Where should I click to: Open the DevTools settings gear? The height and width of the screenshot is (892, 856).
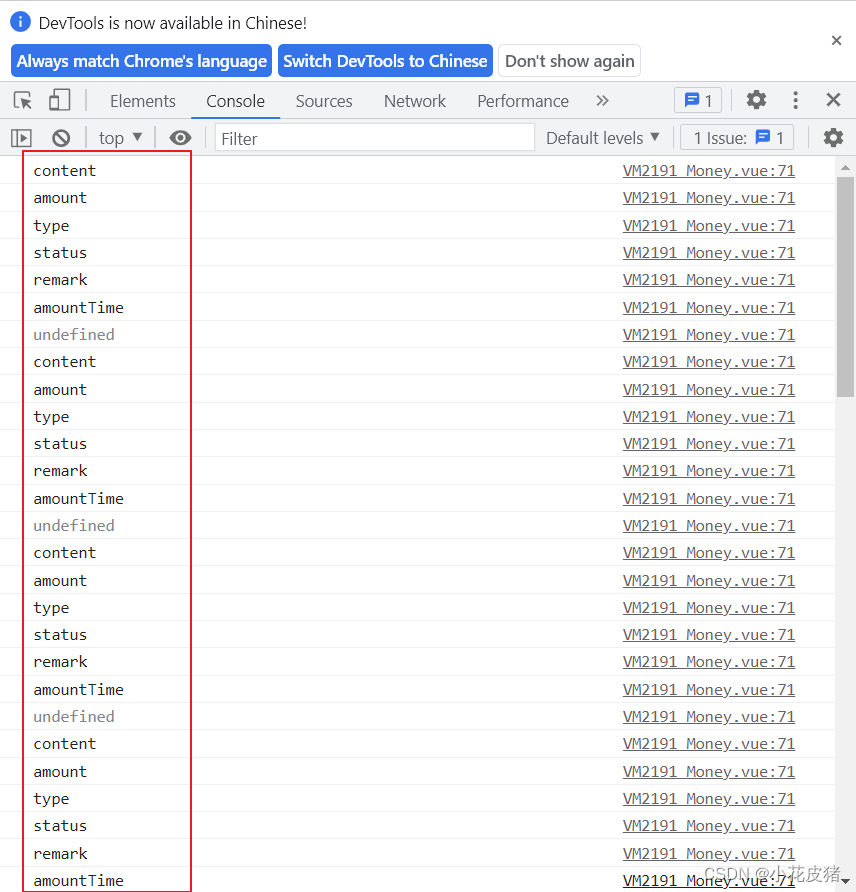click(756, 100)
